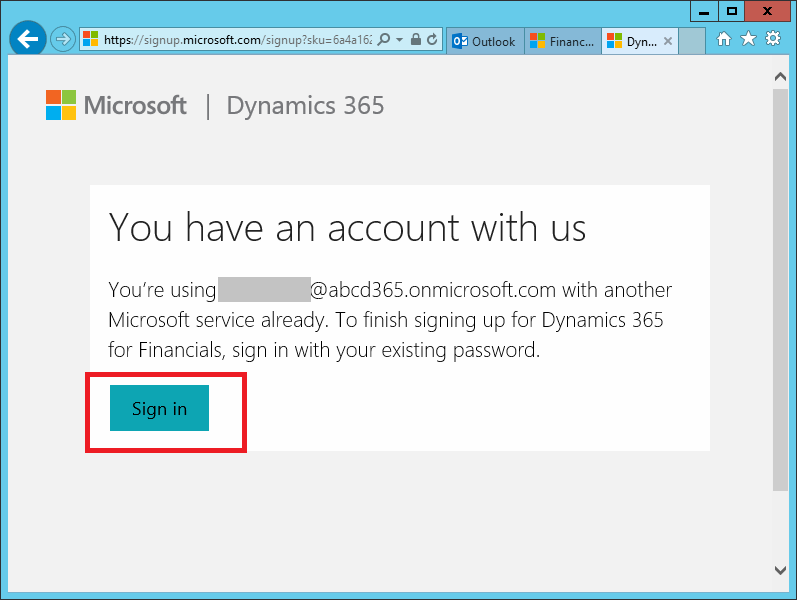Switch to the Outlook tab

tap(485, 41)
